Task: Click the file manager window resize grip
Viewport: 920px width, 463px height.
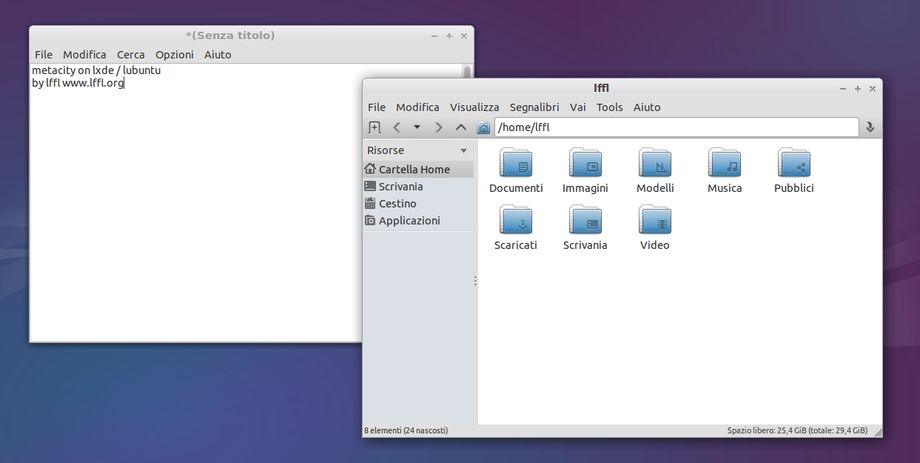Action: coord(878,432)
